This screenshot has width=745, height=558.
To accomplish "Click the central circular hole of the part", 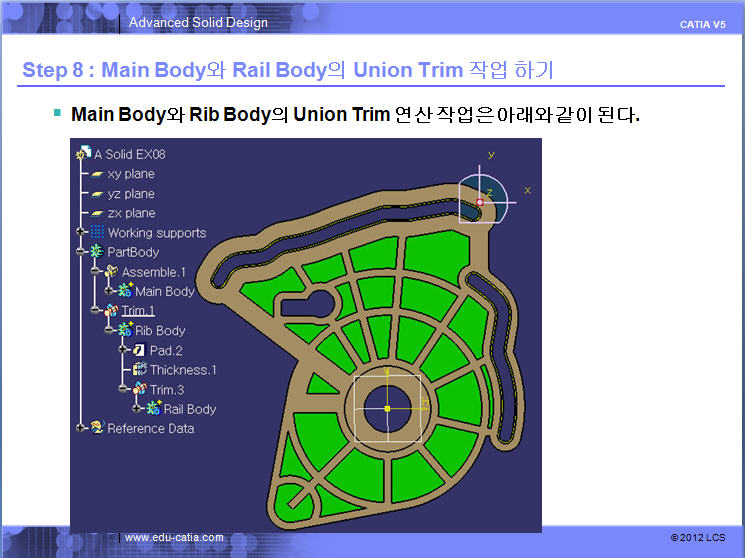I will coord(387,409).
